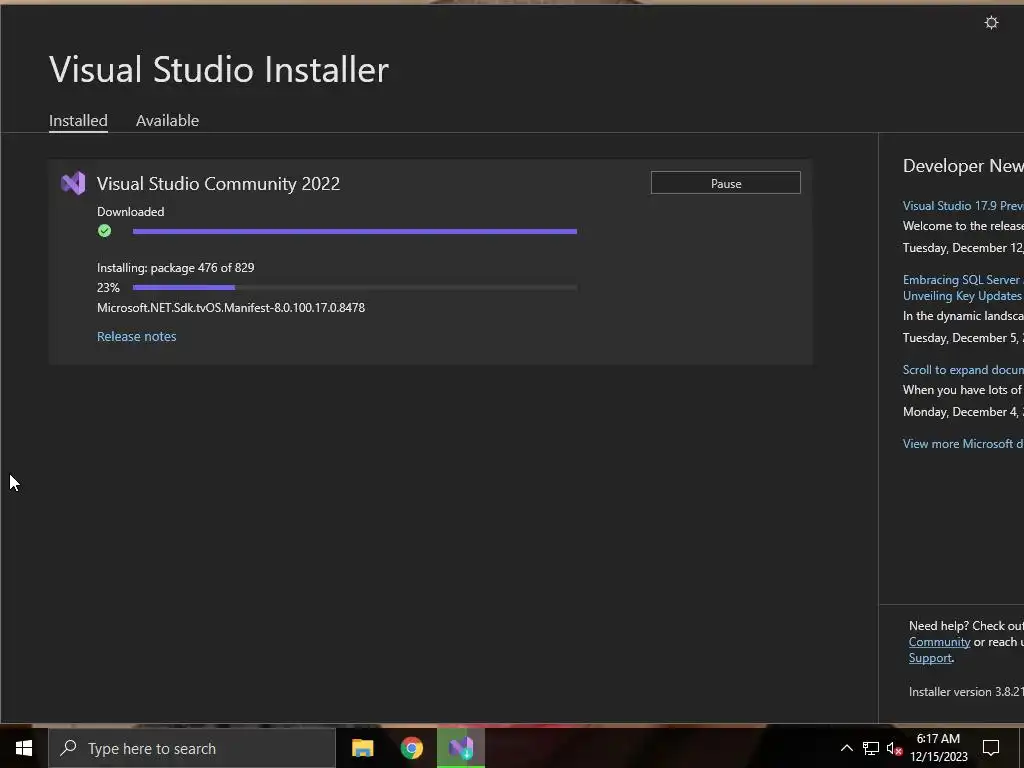This screenshot has width=1024, height=768.
Task: Click the 'In the dynamic landscape' summary text
Action: tap(963, 316)
